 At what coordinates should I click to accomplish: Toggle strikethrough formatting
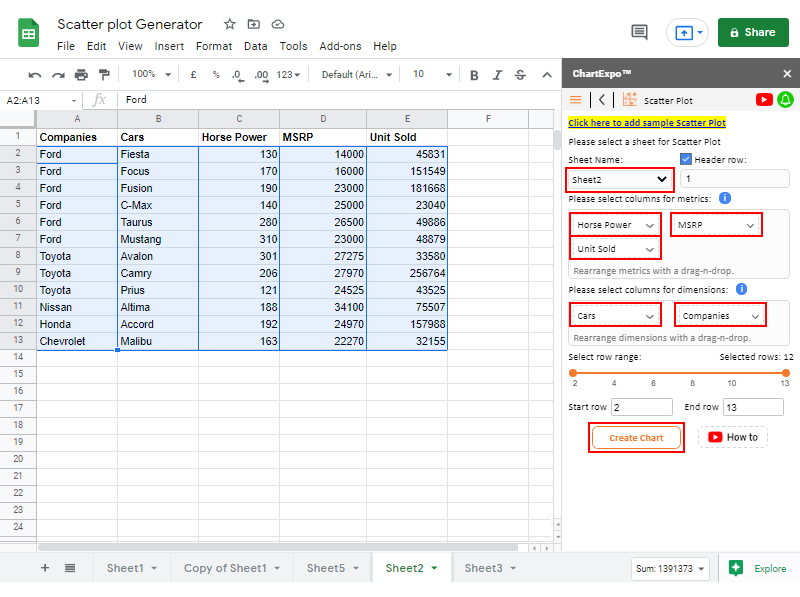520,75
